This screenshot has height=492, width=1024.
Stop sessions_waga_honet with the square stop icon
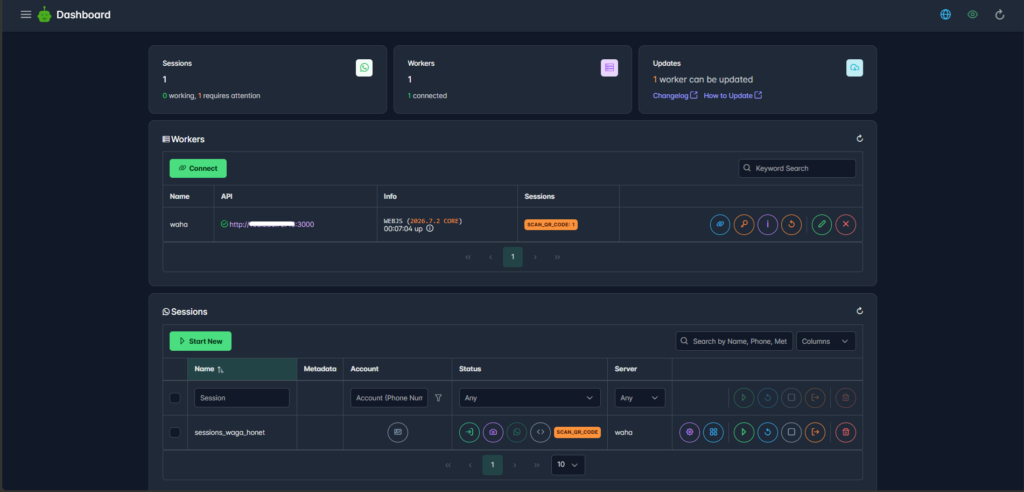coord(791,432)
